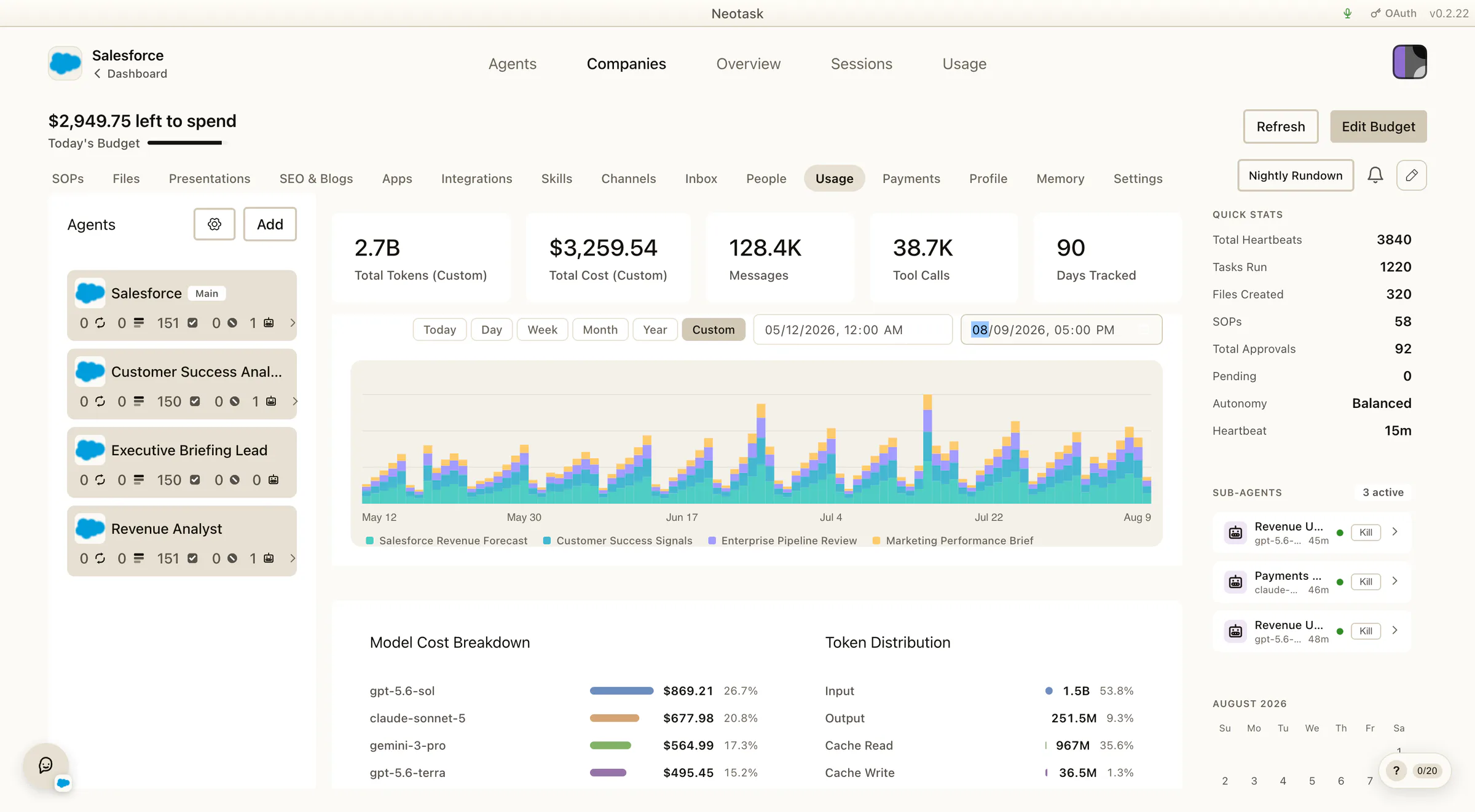The height and width of the screenshot is (812, 1475).
Task: Expand the Payments sub-agent chevron
Action: (x=1394, y=581)
